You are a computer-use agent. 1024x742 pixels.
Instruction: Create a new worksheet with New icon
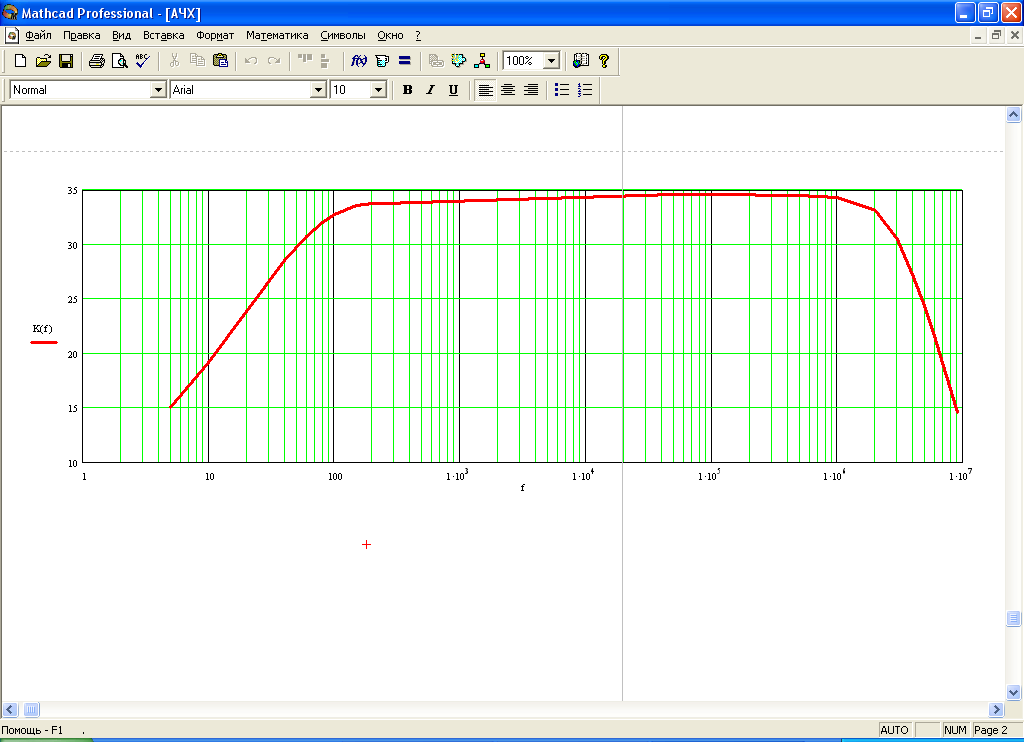click(20, 61)
